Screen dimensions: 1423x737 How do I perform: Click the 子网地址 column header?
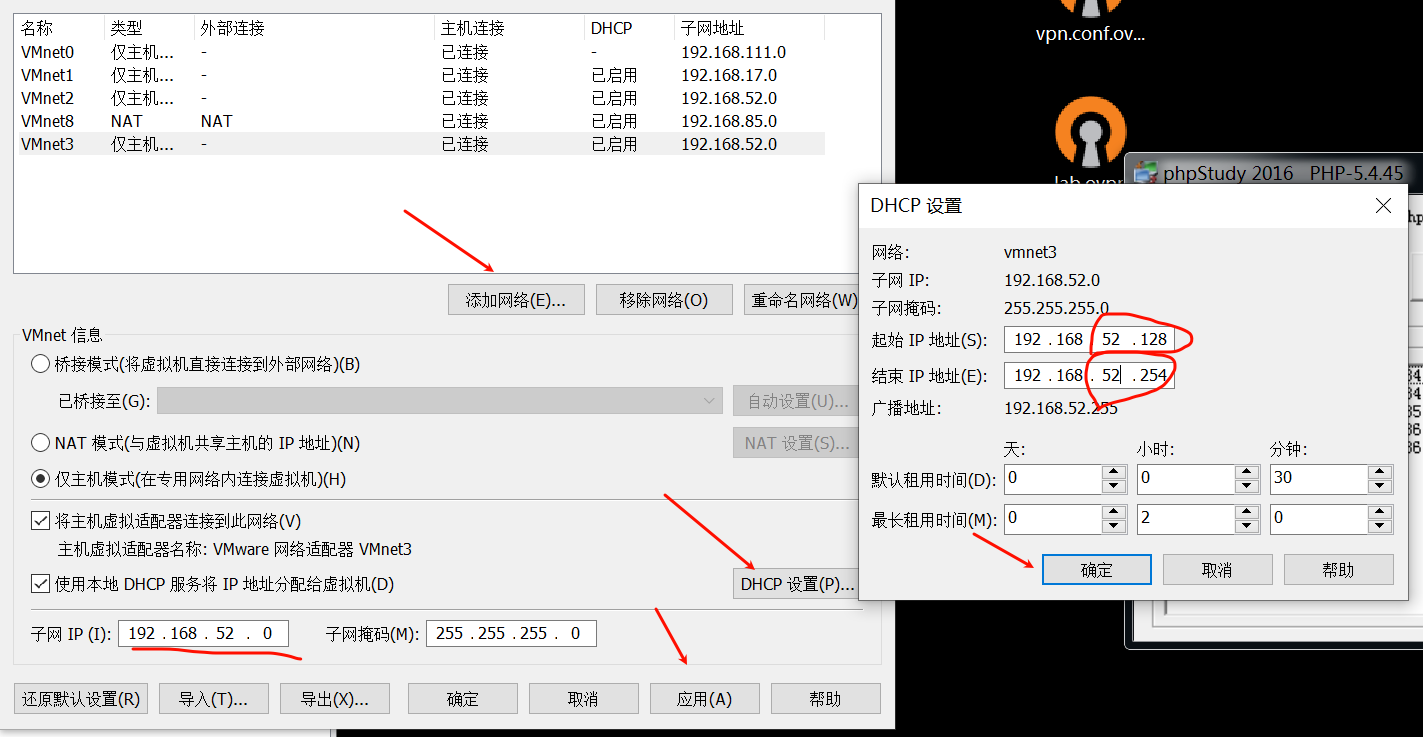pyautogui.click(x=749, y=28)
